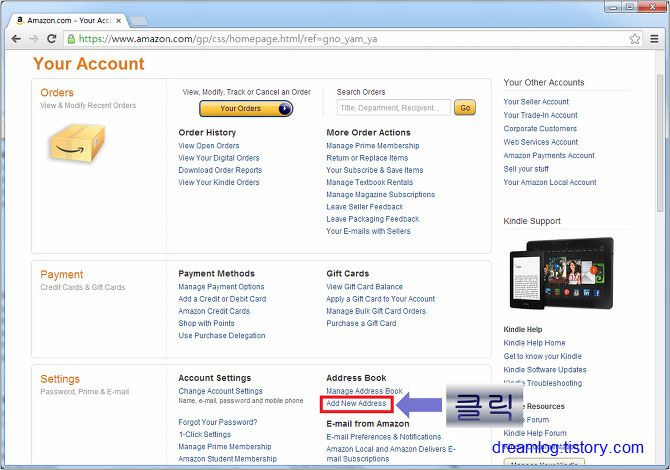Click the Kindle devices image

tap(561, 273)
